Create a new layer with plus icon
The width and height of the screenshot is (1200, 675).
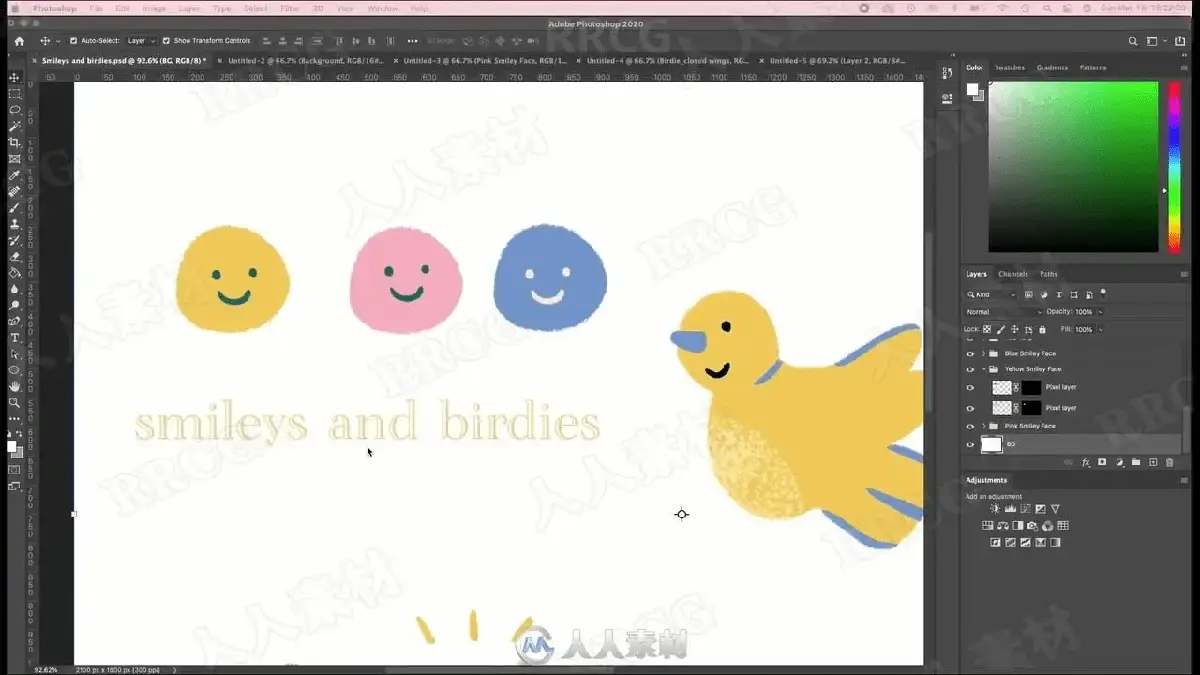pyautogui.click(x=1153, y=462)
